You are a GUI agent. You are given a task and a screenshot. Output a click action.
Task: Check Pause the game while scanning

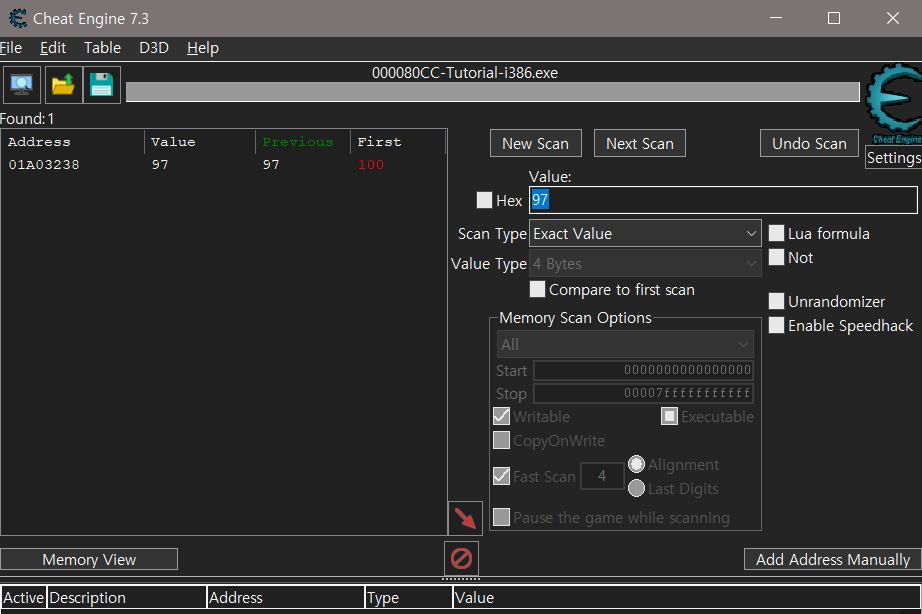(501, 518)
